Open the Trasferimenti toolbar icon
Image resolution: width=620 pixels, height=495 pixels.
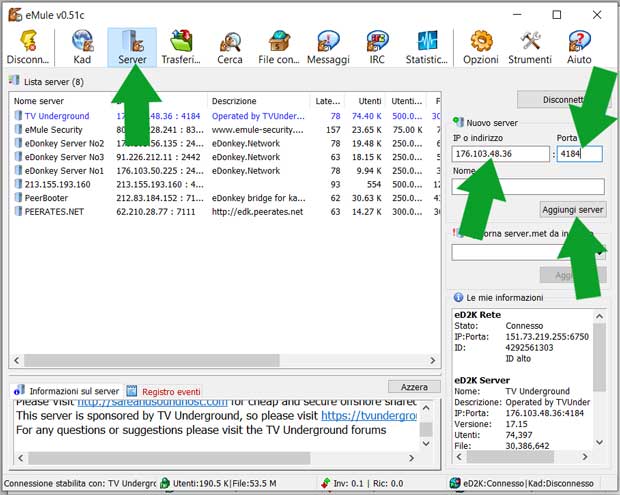181,47
